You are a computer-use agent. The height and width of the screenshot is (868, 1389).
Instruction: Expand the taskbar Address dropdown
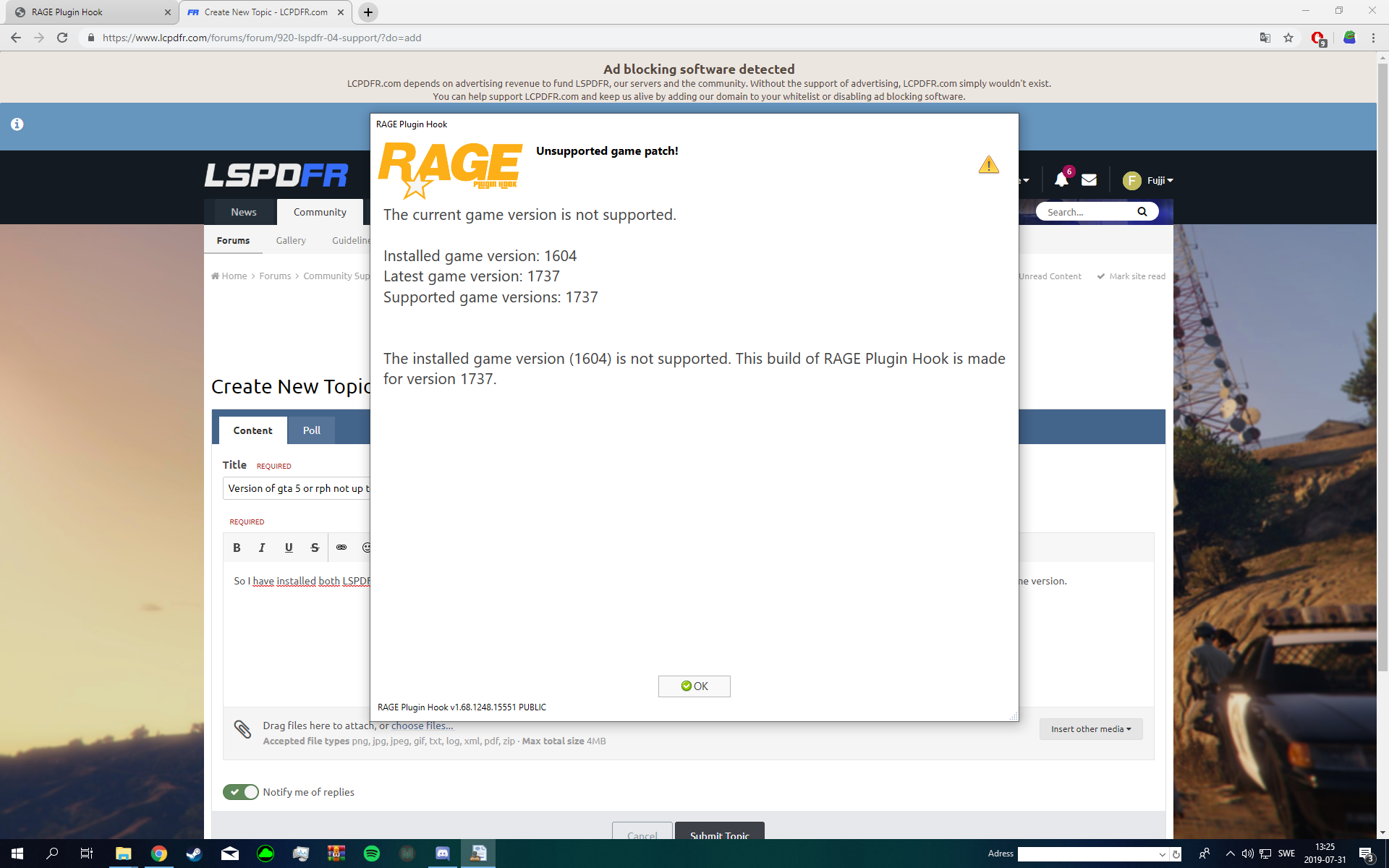pyautogui.click(x=1162, y=854)
